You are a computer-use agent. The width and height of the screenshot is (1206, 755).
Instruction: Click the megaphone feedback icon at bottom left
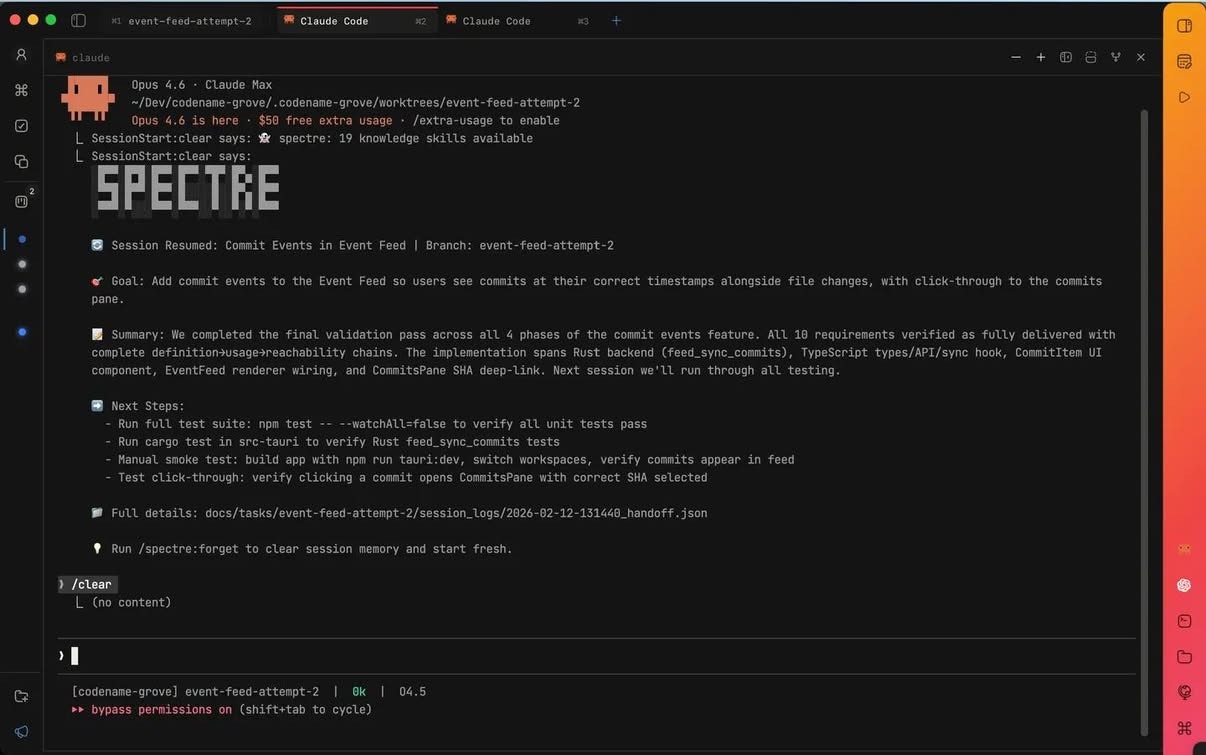pyautogui.click(x=20, y=730)
